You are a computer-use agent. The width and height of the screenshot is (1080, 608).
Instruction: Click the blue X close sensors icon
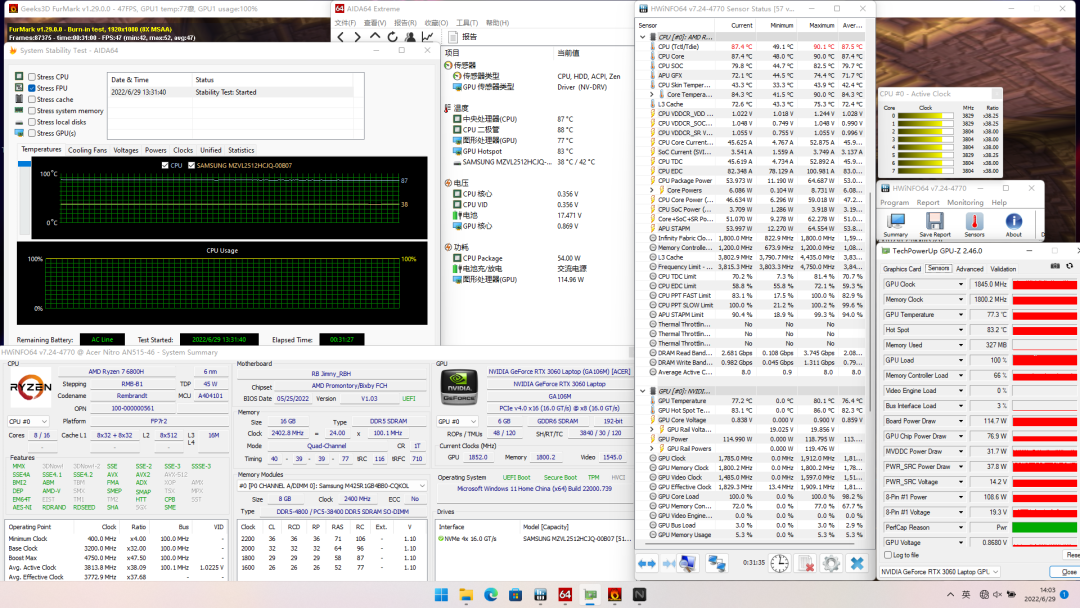coord(856,564)
